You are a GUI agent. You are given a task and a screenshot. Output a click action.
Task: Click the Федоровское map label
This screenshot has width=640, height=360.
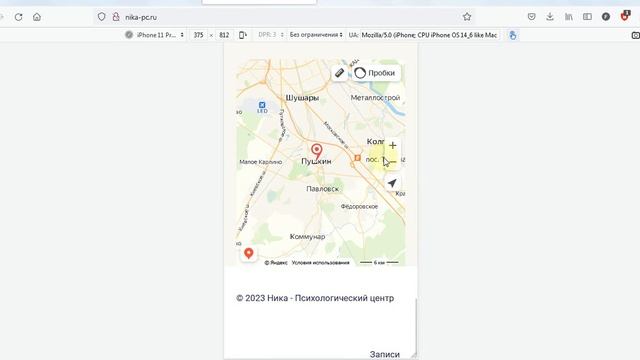359,207
